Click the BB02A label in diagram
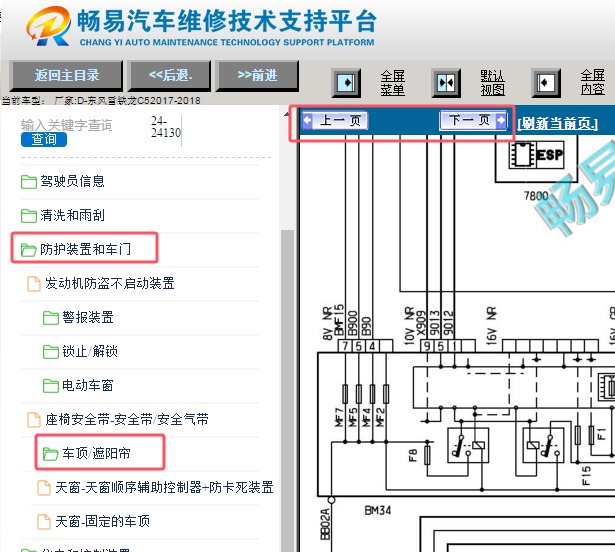Screen dimensions: 615x552 (x=325, y=524)
